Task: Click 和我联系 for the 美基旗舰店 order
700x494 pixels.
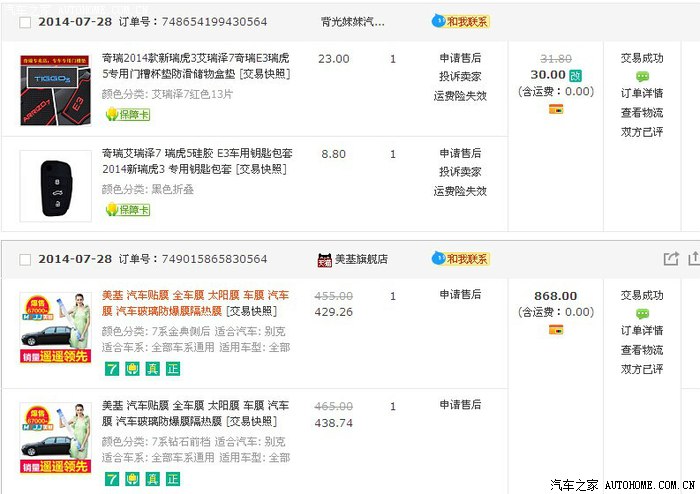Action: (461, 259)
